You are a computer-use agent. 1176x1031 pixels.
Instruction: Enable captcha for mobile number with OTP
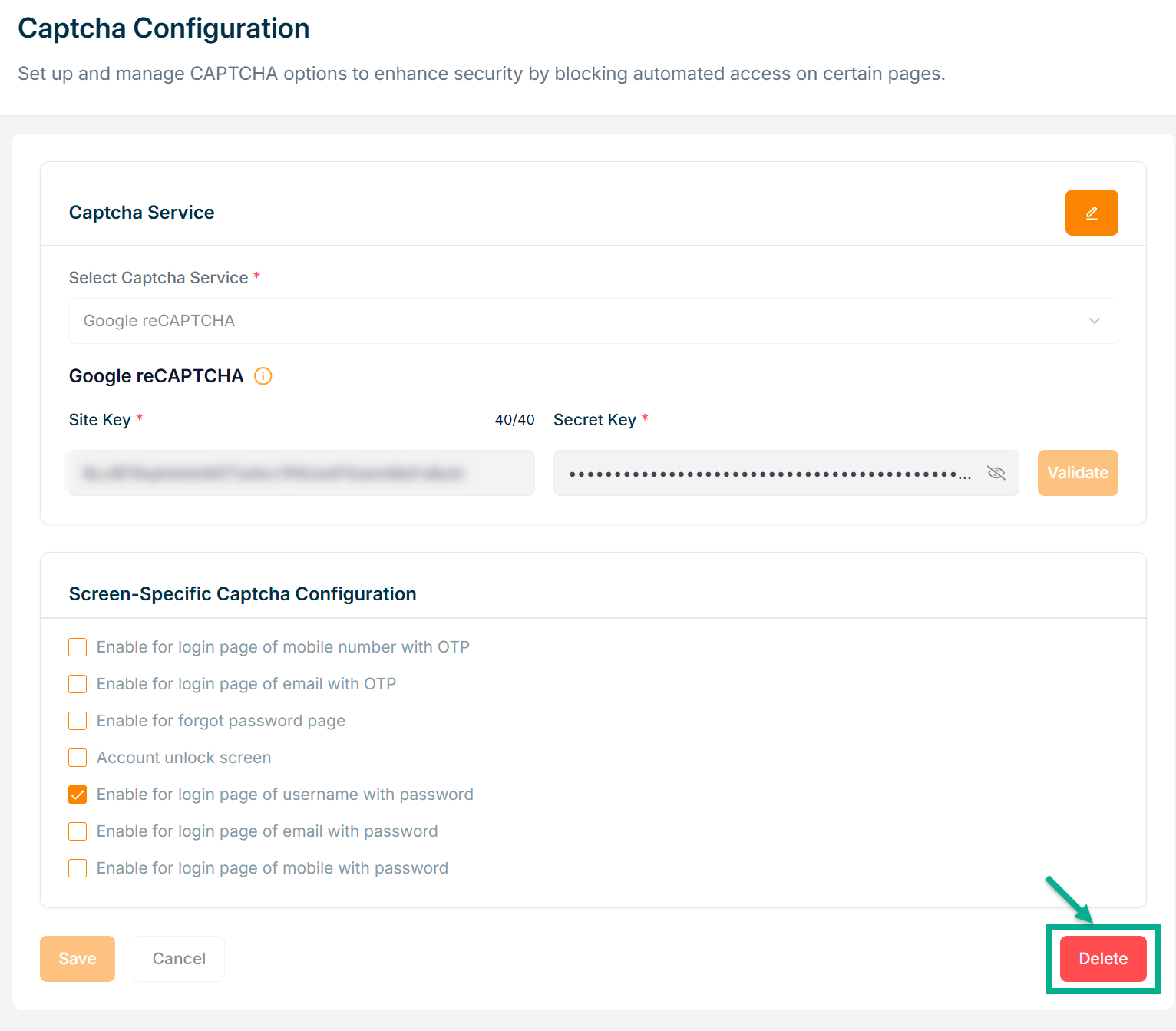pyautogui.click(x=78, y=647)
